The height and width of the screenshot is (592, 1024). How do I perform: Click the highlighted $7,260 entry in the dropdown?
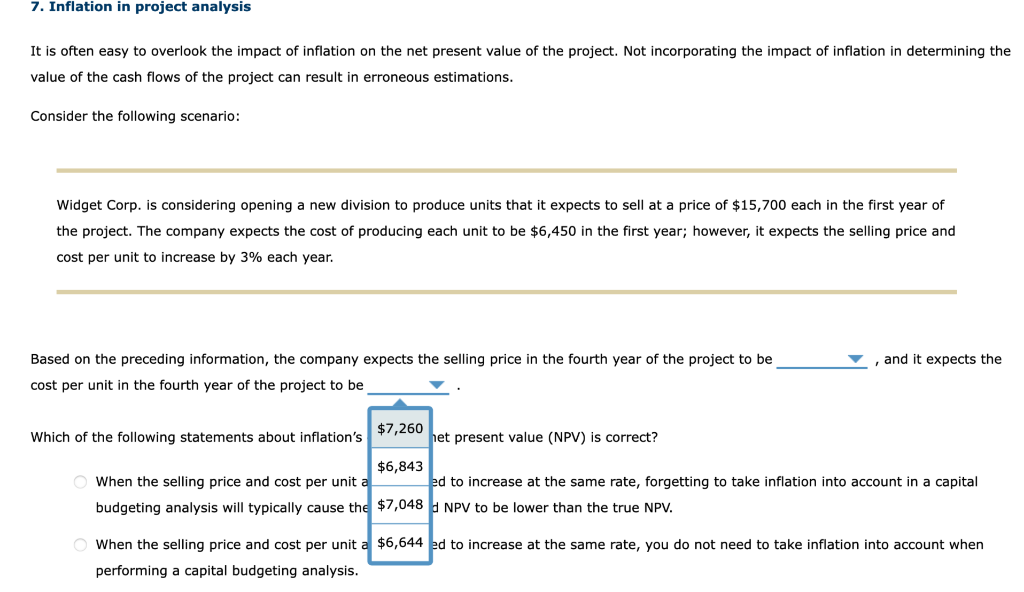click(398, 428)
